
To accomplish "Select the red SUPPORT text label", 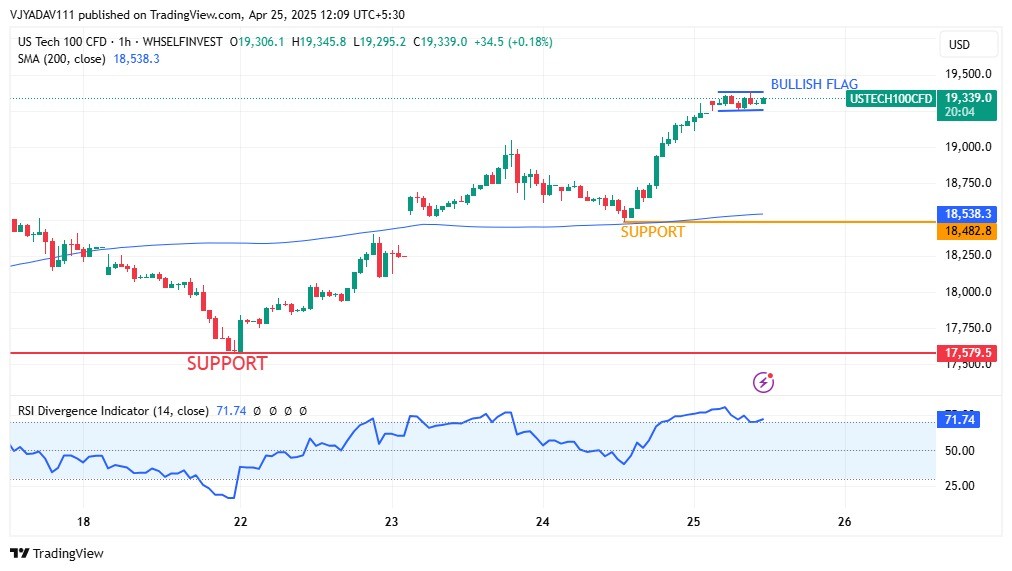I will (x=227, y=364).
